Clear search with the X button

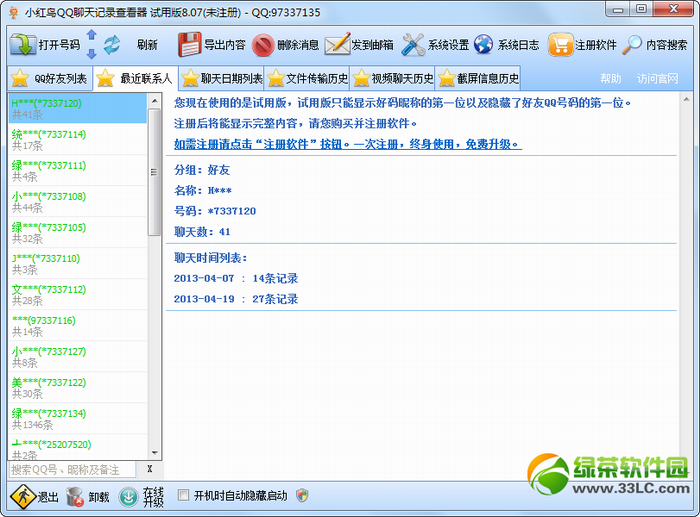pyautogui.click(x=150, y=469)
